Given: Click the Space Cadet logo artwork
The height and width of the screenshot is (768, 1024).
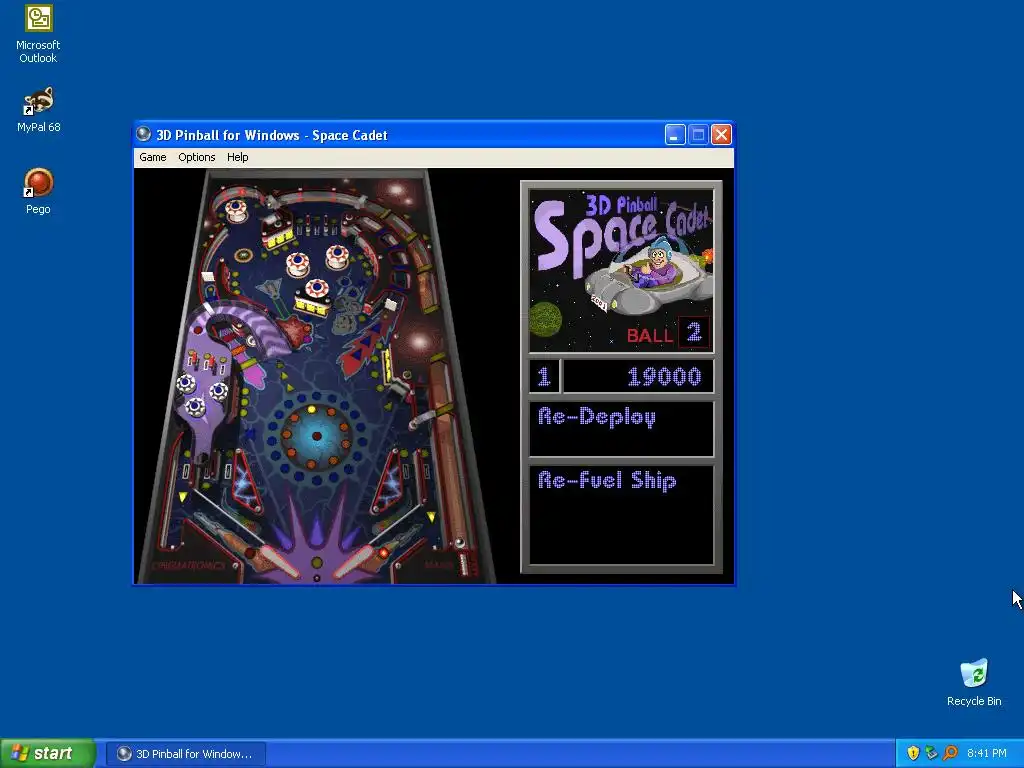Looking at the screenshot, I should tap(621, 270).
